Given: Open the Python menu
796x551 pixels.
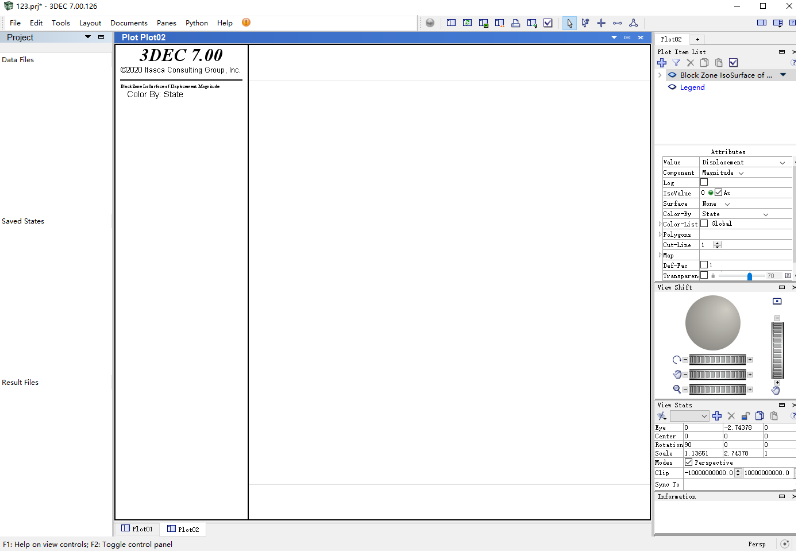Looking at the screenshot, I should (x=196, y=22).
